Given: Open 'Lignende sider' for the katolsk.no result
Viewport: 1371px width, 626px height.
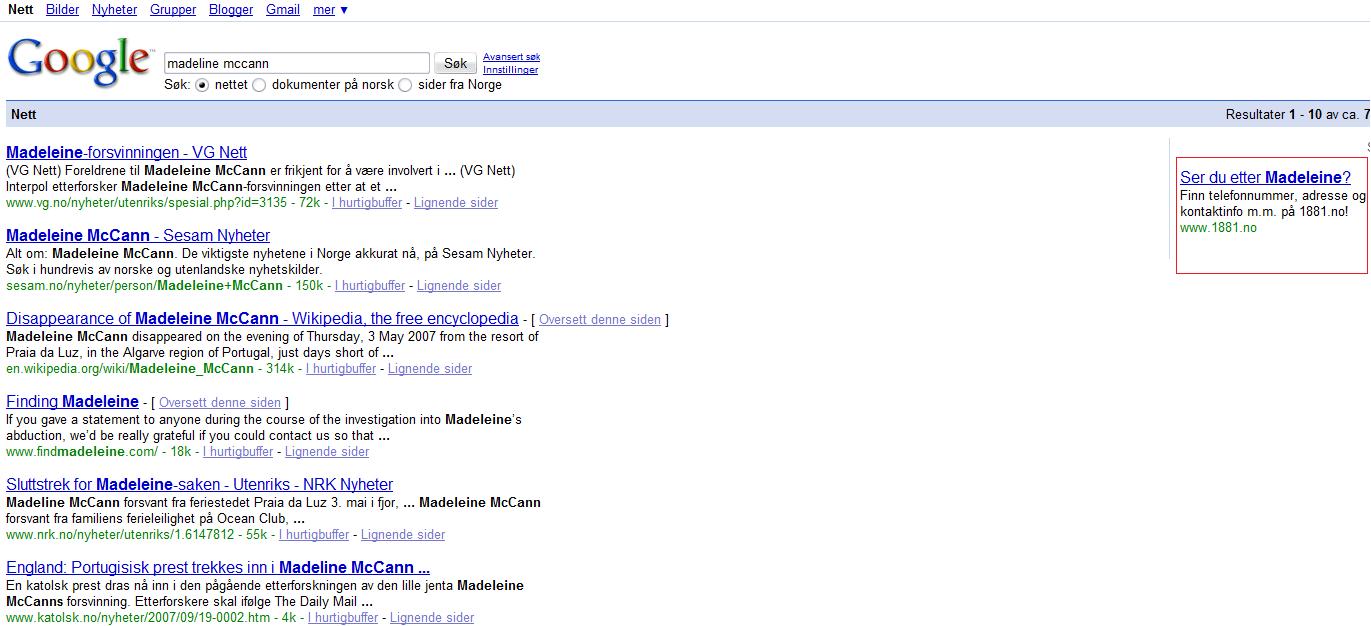Looking at the screenshot, I should click(432, 618).
